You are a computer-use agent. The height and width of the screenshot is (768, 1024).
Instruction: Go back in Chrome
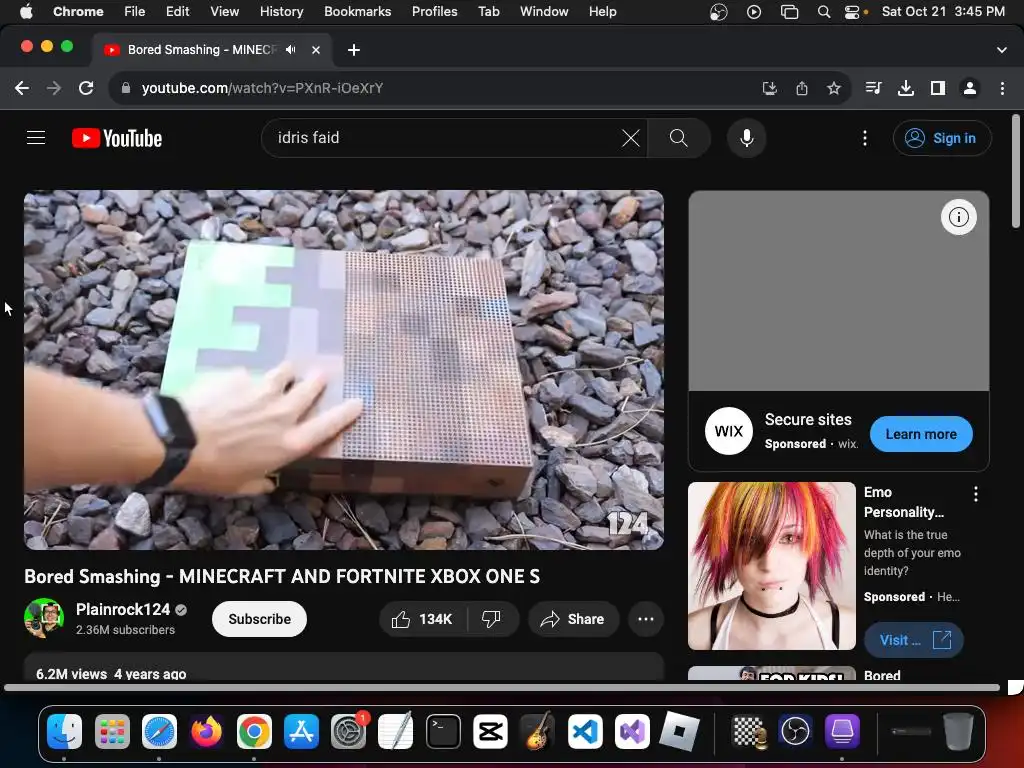22,88
